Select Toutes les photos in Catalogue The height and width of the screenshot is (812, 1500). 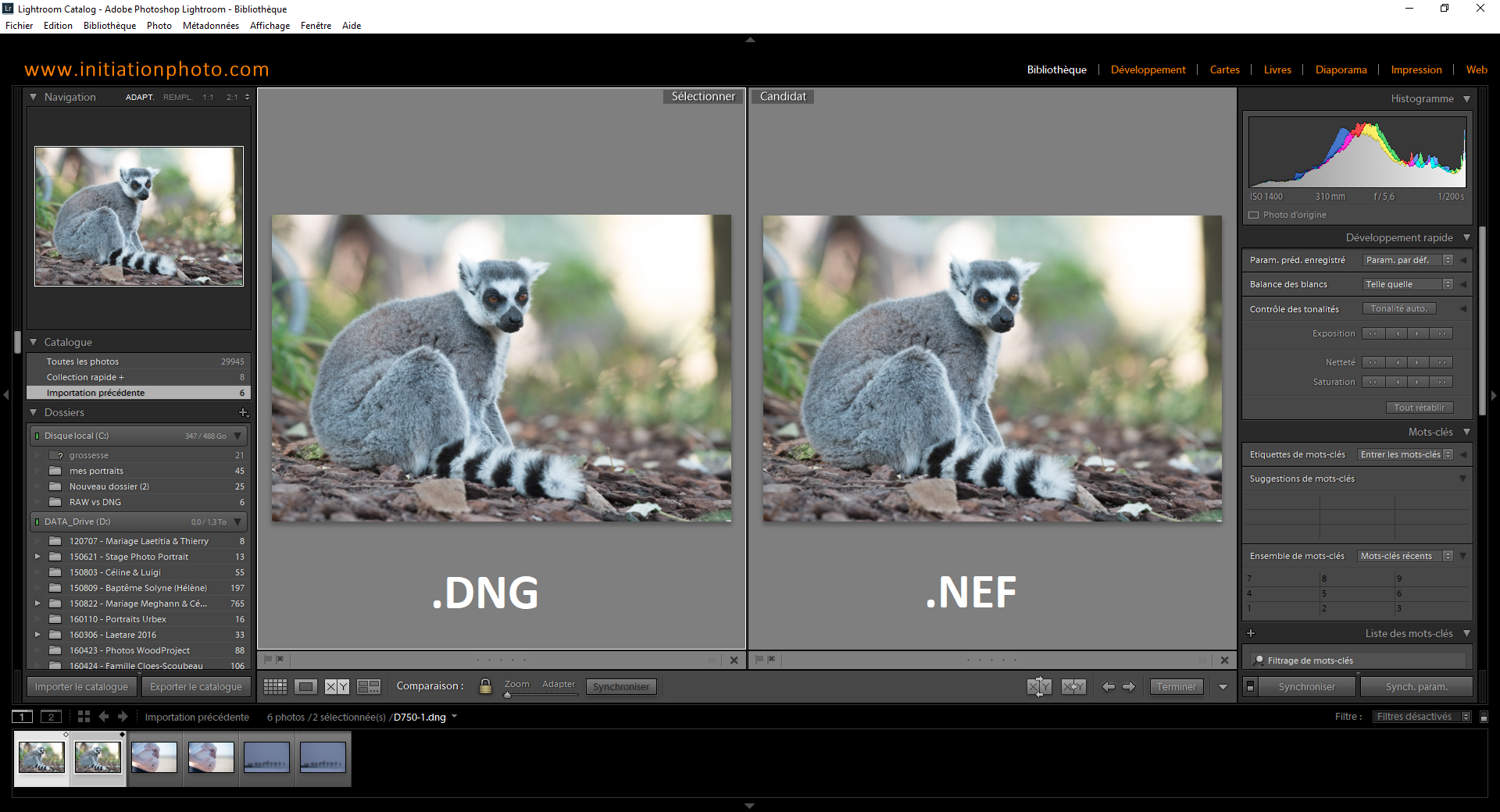[x=138, y=361]
